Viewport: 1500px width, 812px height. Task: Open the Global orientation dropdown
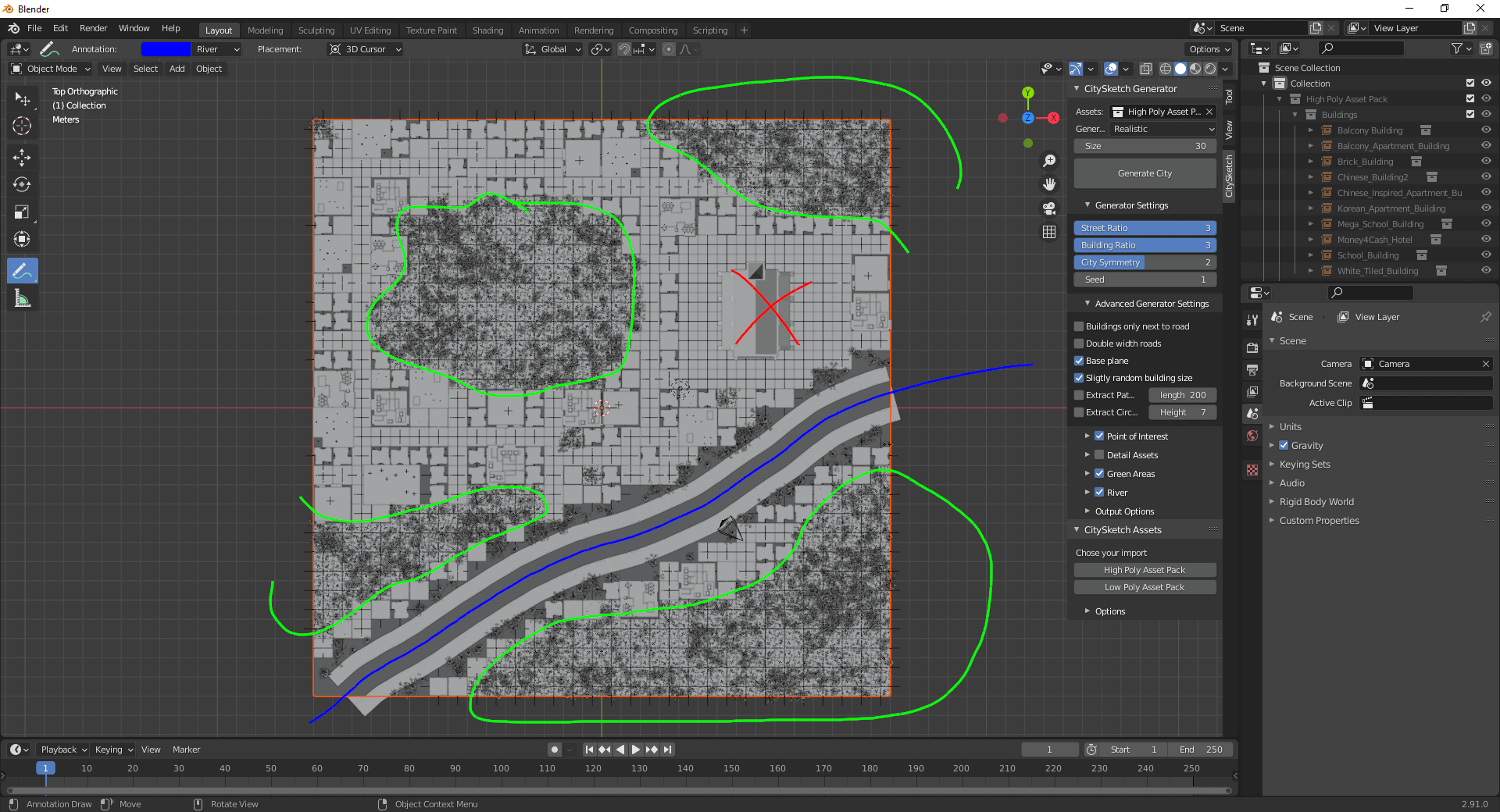click(x=552, y=49)
